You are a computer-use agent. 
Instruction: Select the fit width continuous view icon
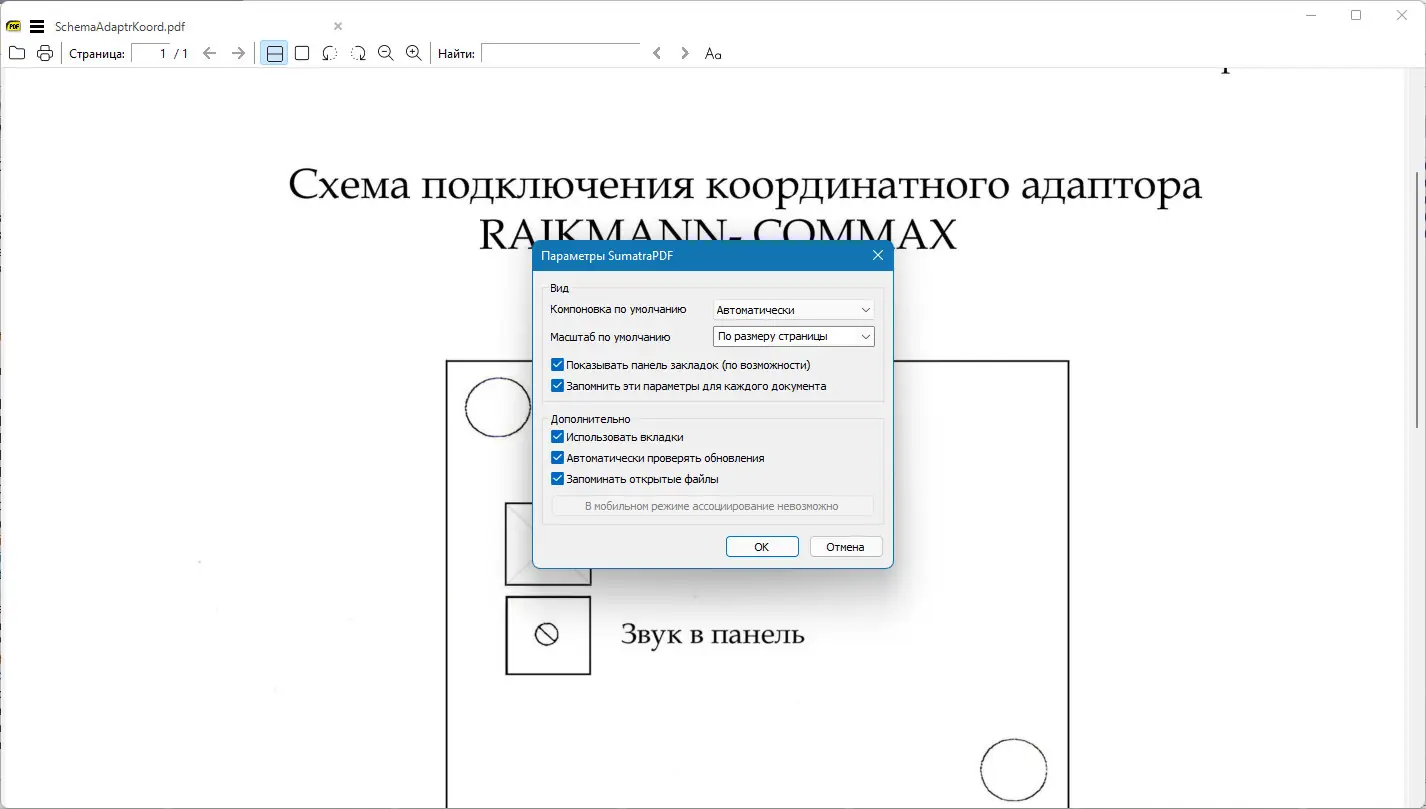point(274,53)
